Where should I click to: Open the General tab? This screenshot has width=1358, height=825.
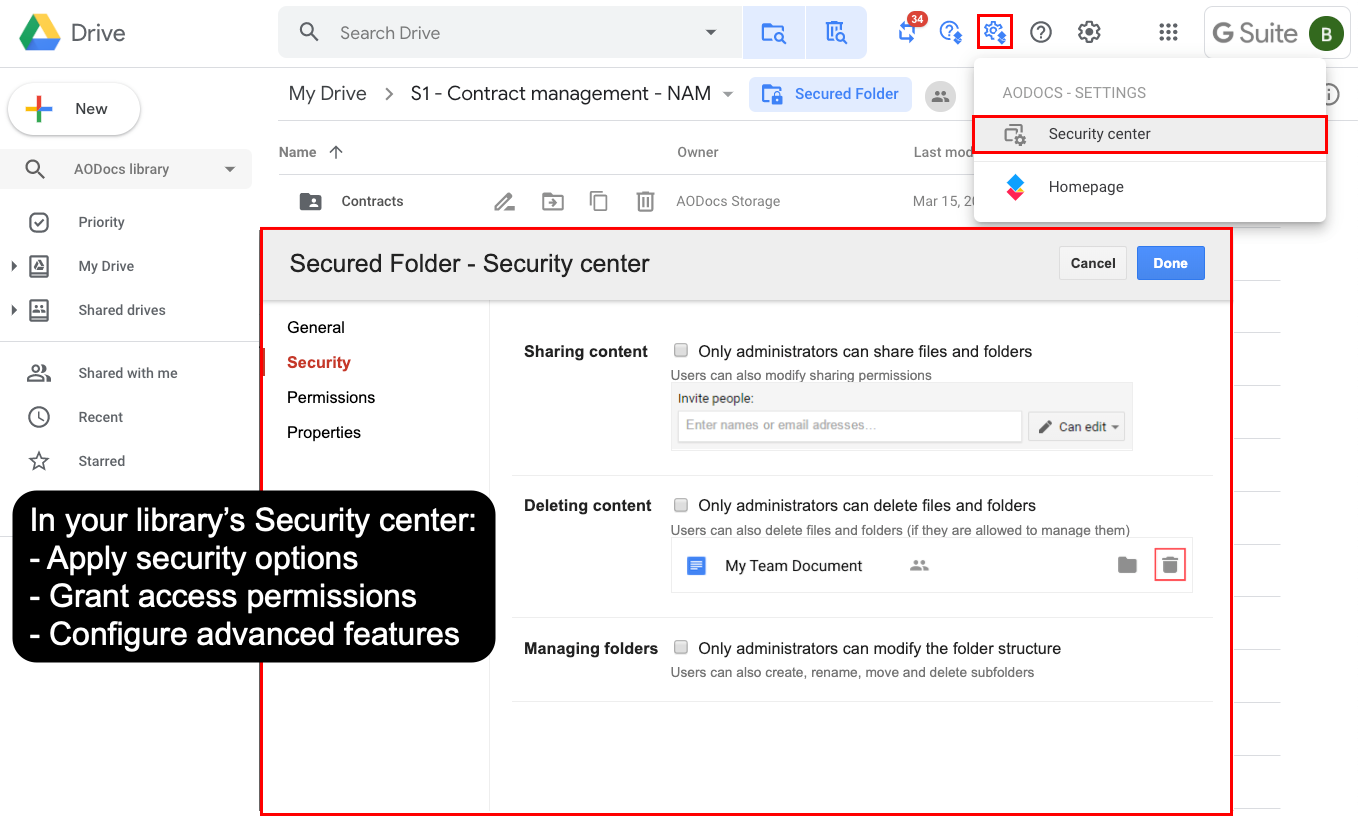(316, 327)
